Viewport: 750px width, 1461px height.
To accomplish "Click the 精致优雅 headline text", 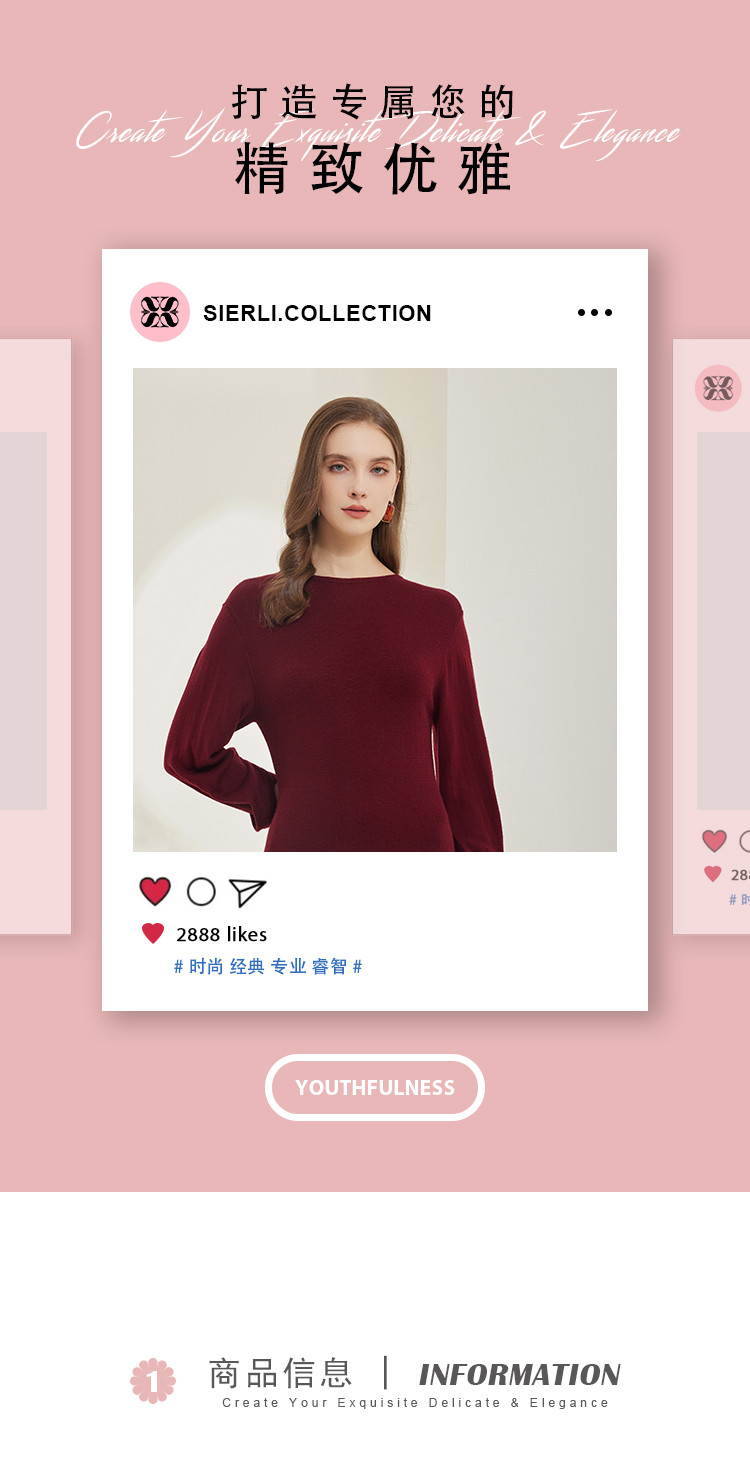I will click(374, 170).
